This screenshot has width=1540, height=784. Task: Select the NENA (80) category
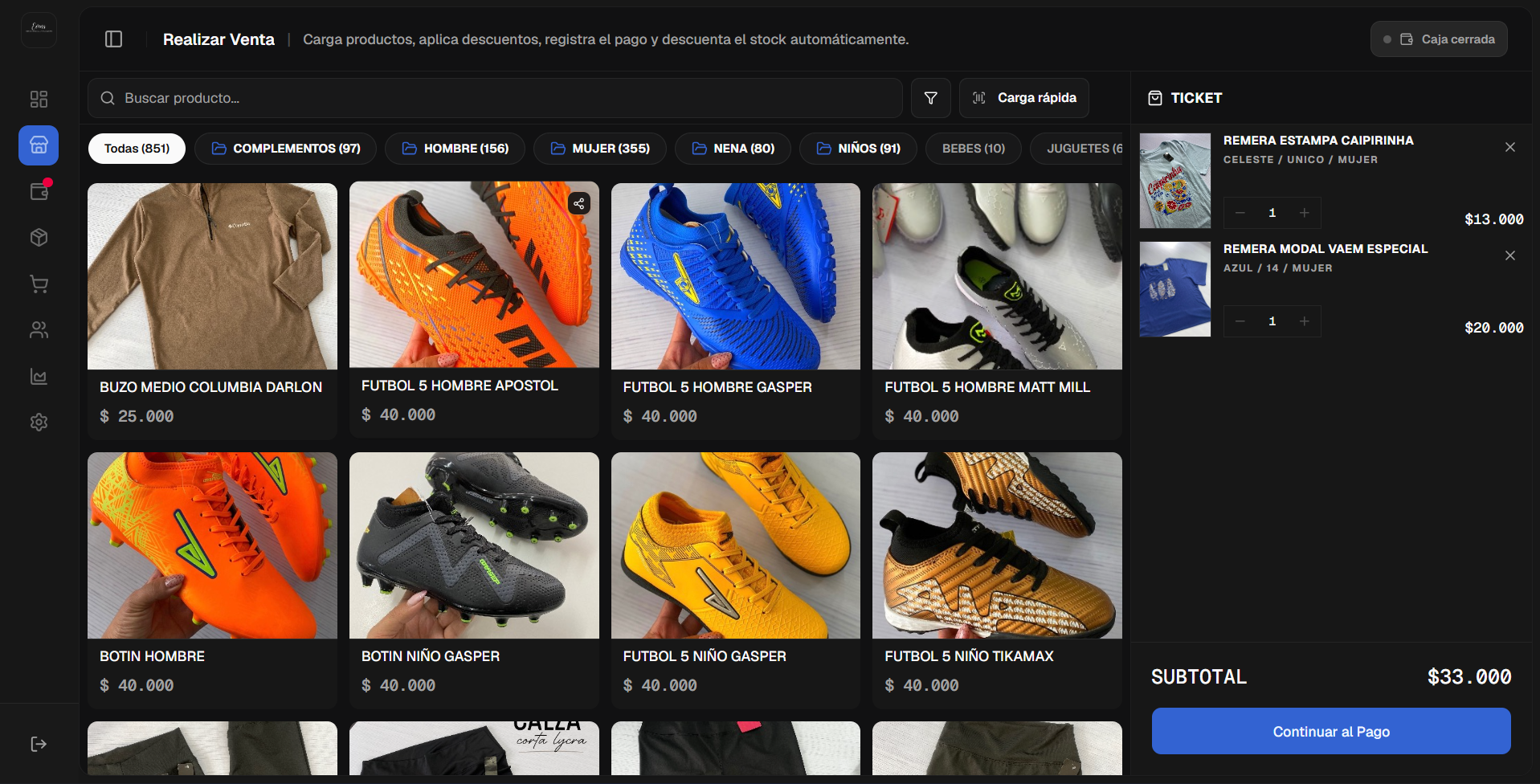[x=733, y=149]
